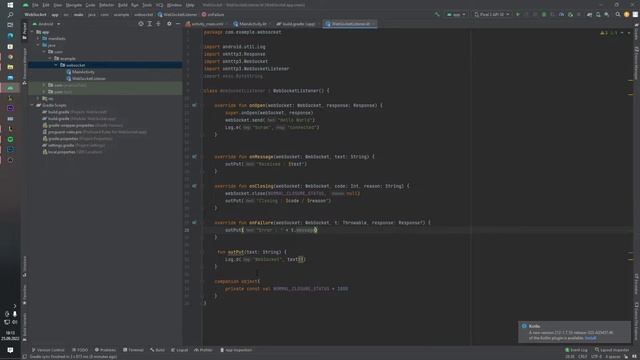640x360 pixels.
Task: Run the app with the green play icon
Action: coord(518,14)
